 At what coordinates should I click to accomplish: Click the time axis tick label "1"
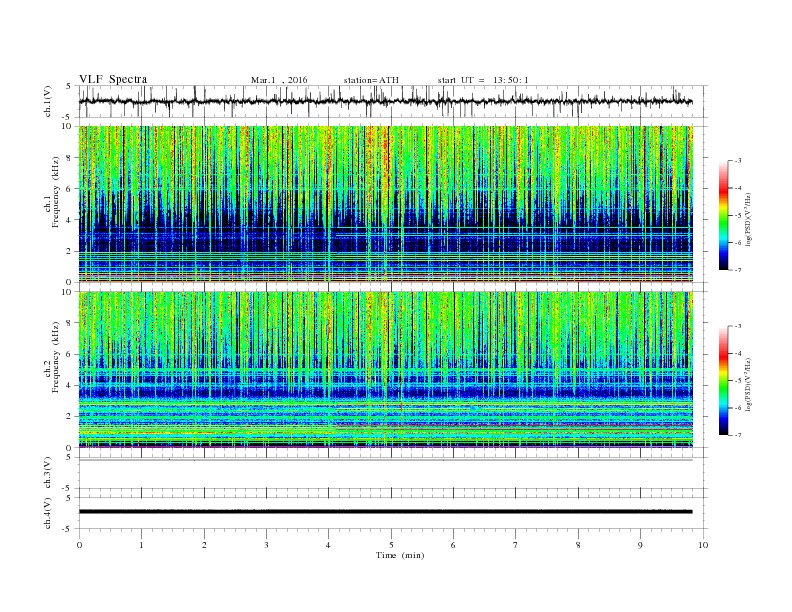(141, 545)
